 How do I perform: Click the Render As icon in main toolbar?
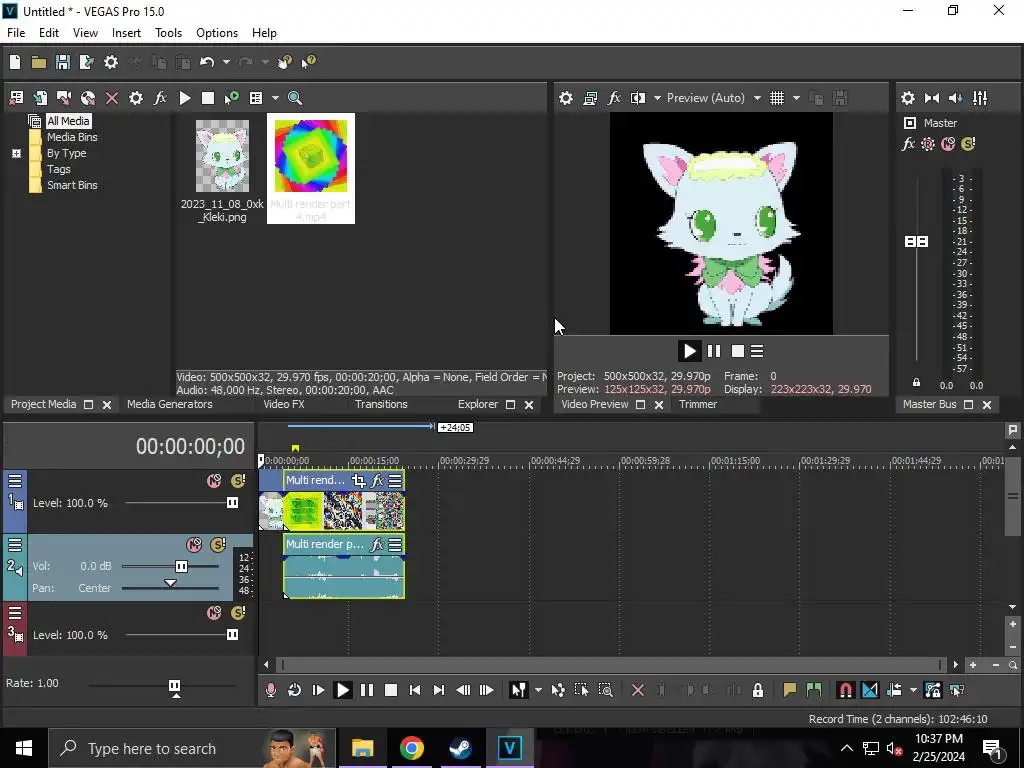(x=86, y=62)
